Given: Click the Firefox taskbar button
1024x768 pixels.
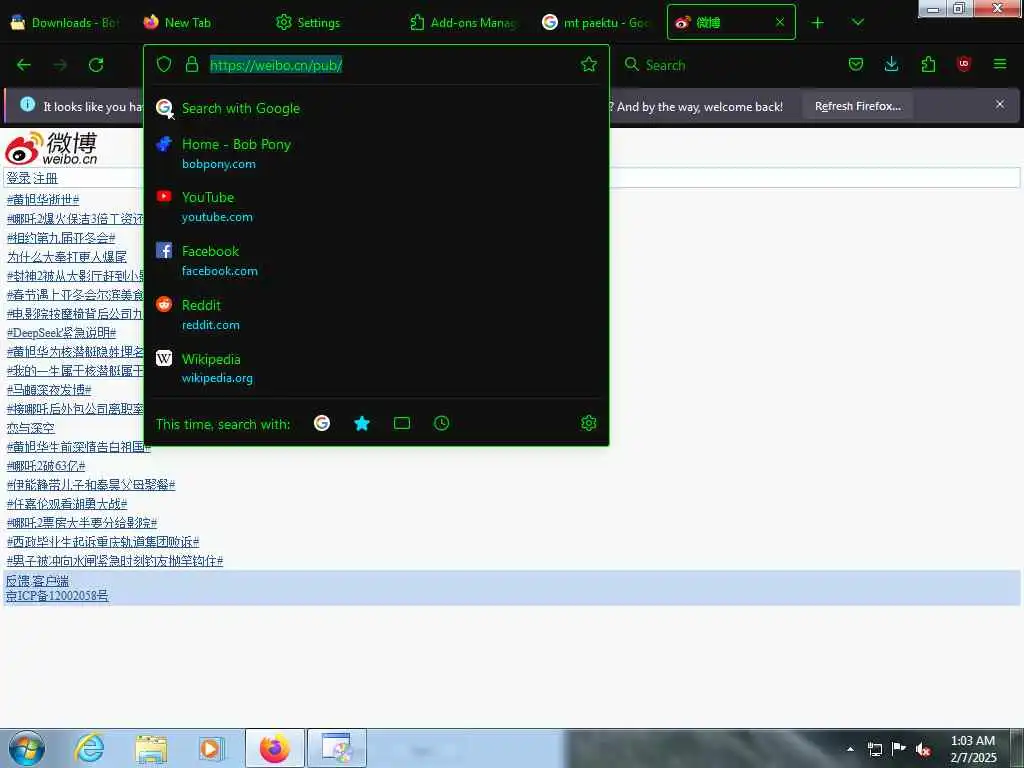Looking at the screenshot, I should click(x=275, y=748).
